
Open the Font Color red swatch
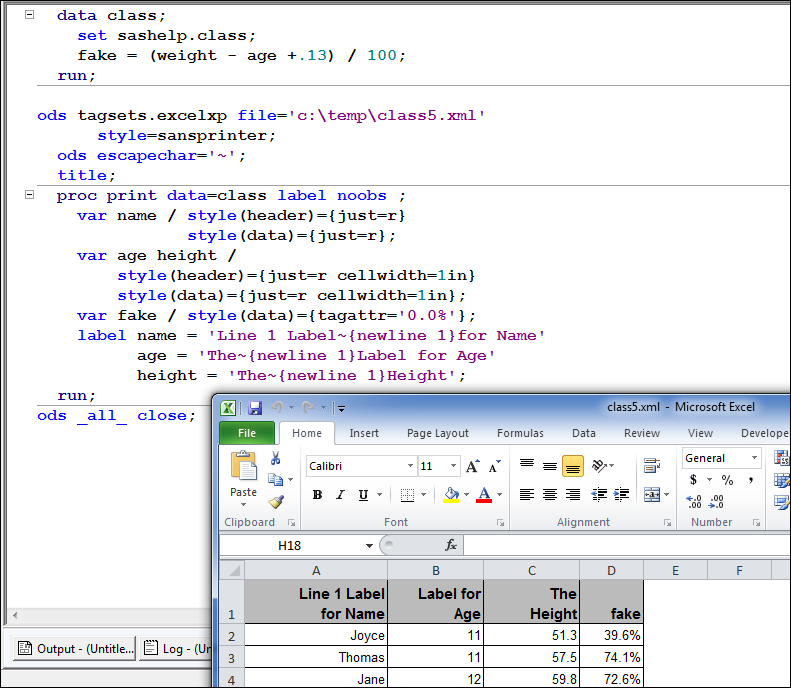click(x=484, y=495)
